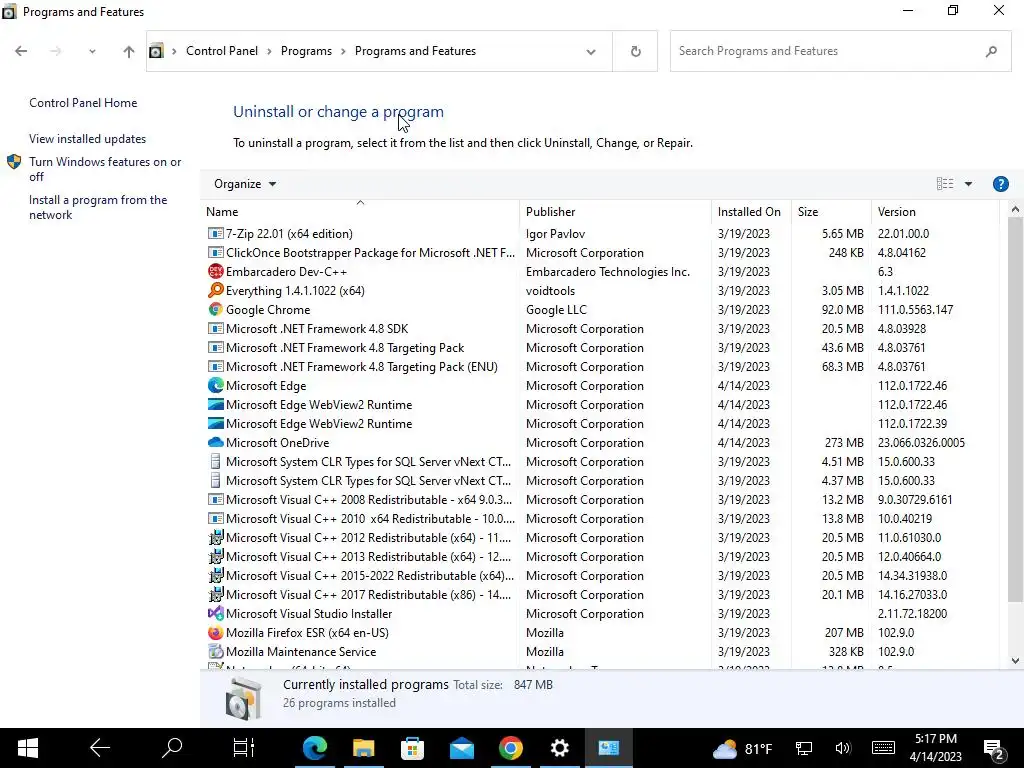This screenshot has height=768, width=1024.
Task: Open View installed updates link
Action: pyautogui.click(x=88, y=138)
